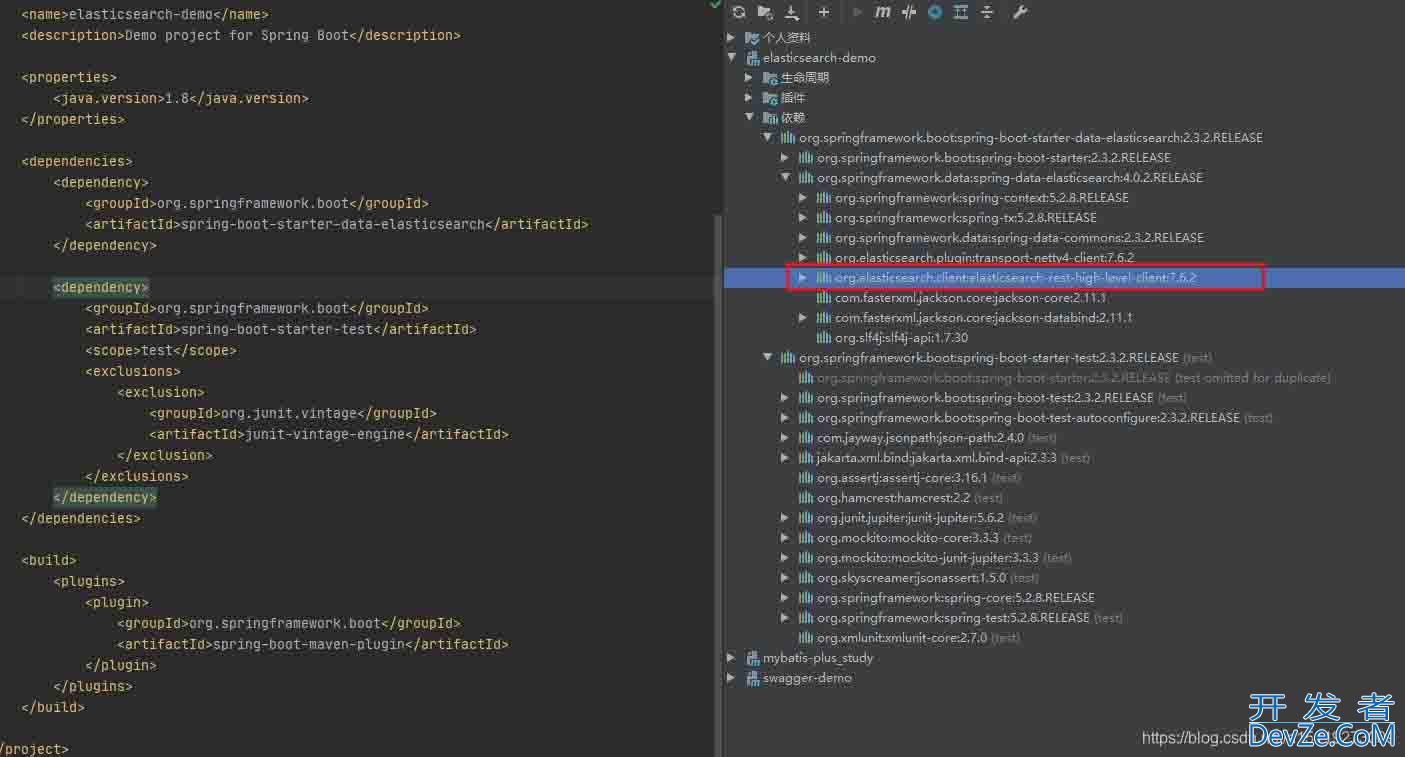Click spring-boot-maven-plugin artifactId line
The height and width of the screenshot is (757, 1405).
[313, 644]
